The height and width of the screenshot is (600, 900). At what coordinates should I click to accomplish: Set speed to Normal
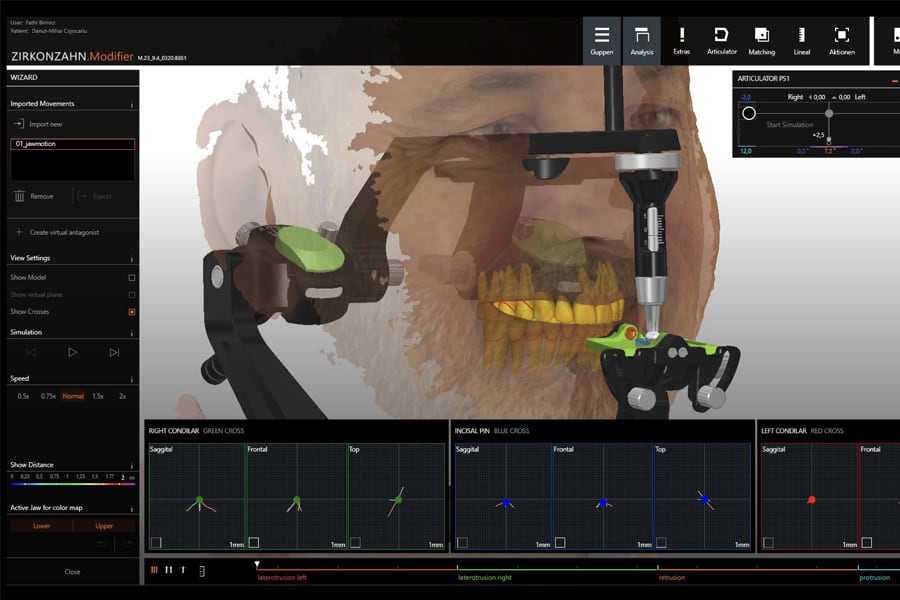(x=73, y=396)
